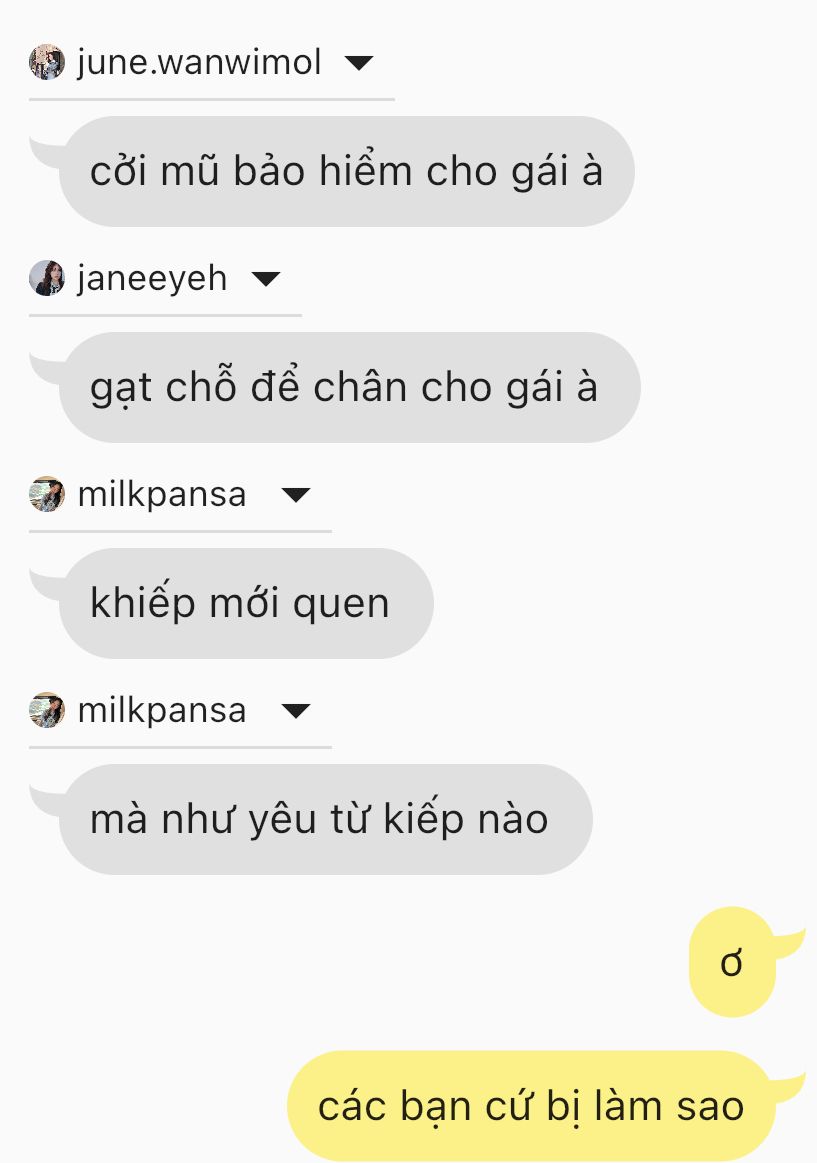Tap janeeyeh's avatar icon
This screenshot has width=817, height=1163.
(47, 278)
